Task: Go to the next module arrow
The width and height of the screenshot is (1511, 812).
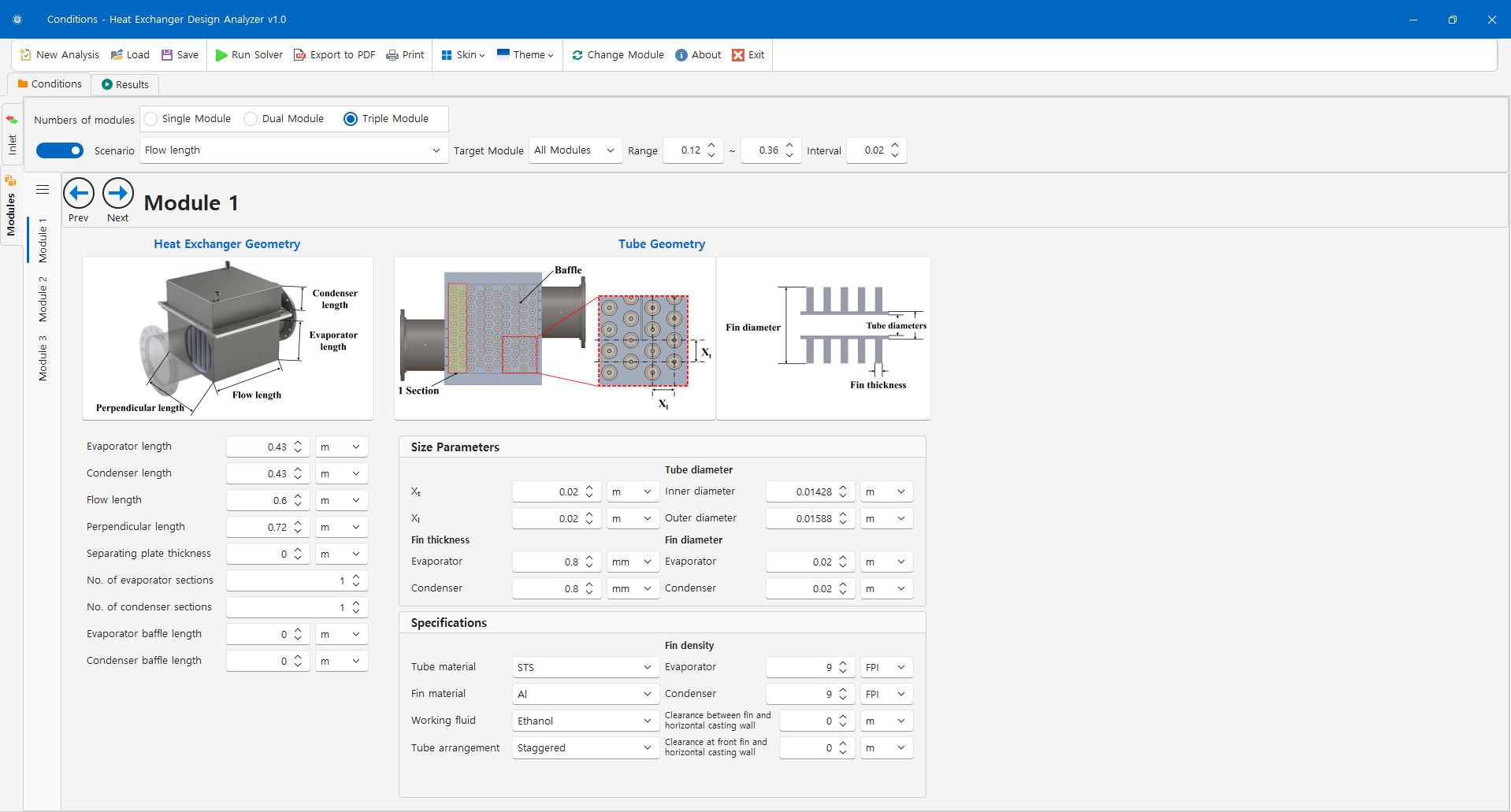Action: click(118, 194)
